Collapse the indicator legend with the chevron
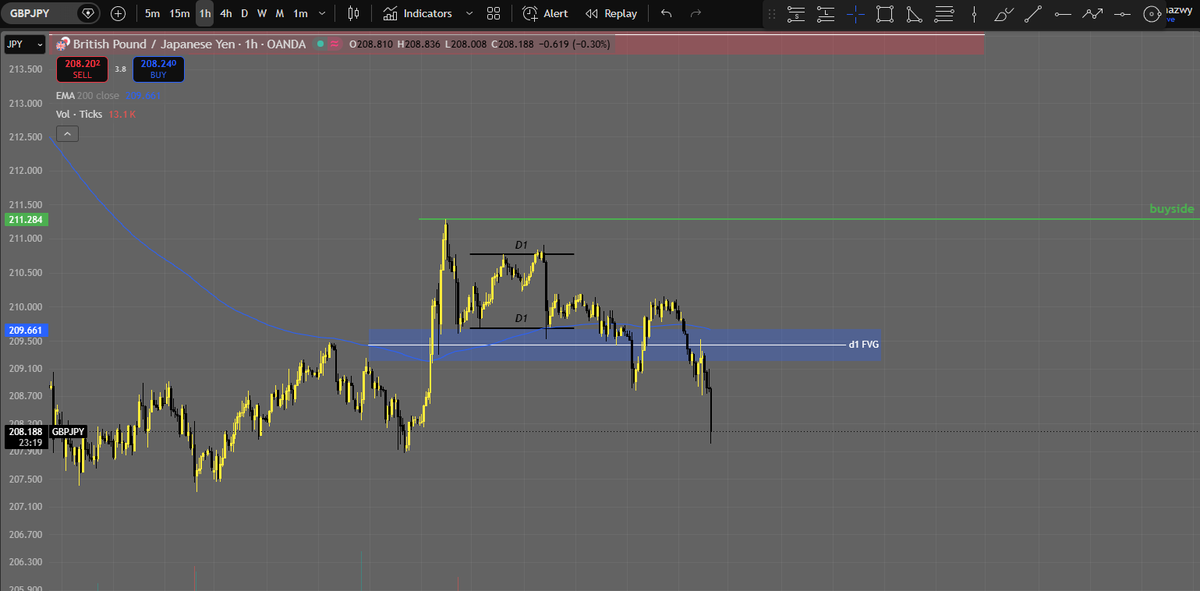The width and height of the screenshot is (1200, 591). point(66,134)
